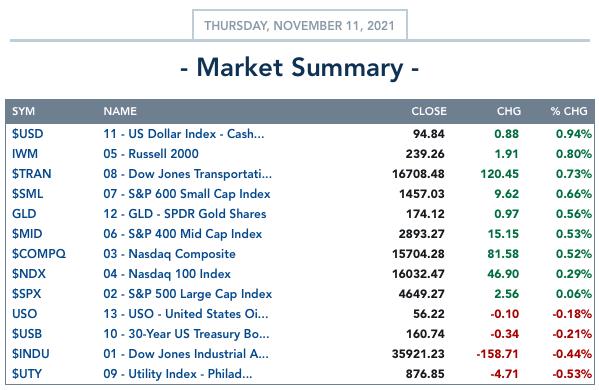Sort by the CLOSE column header

(429, 111)
